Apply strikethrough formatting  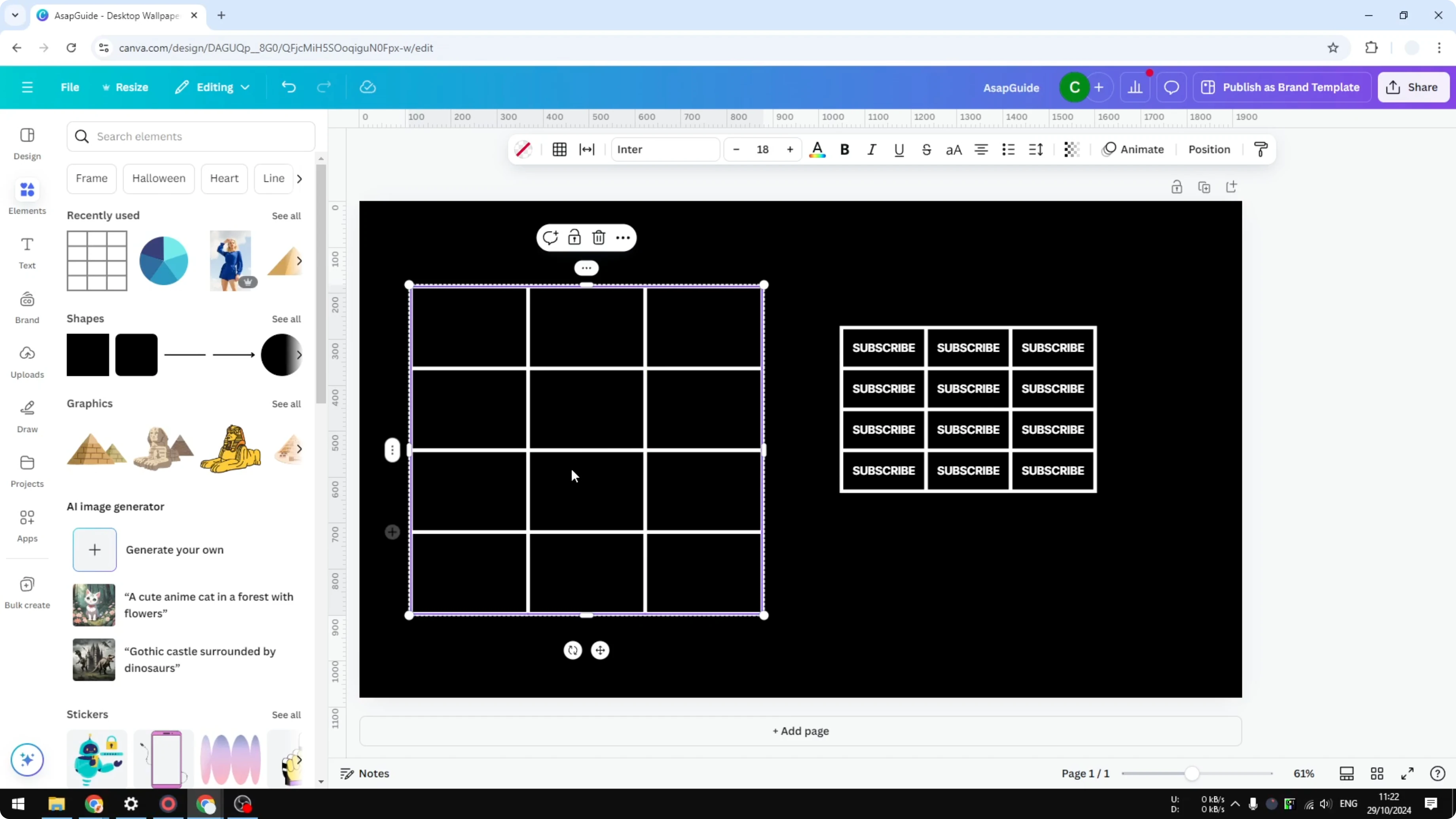pyautogui.click(x=926, y=150)
